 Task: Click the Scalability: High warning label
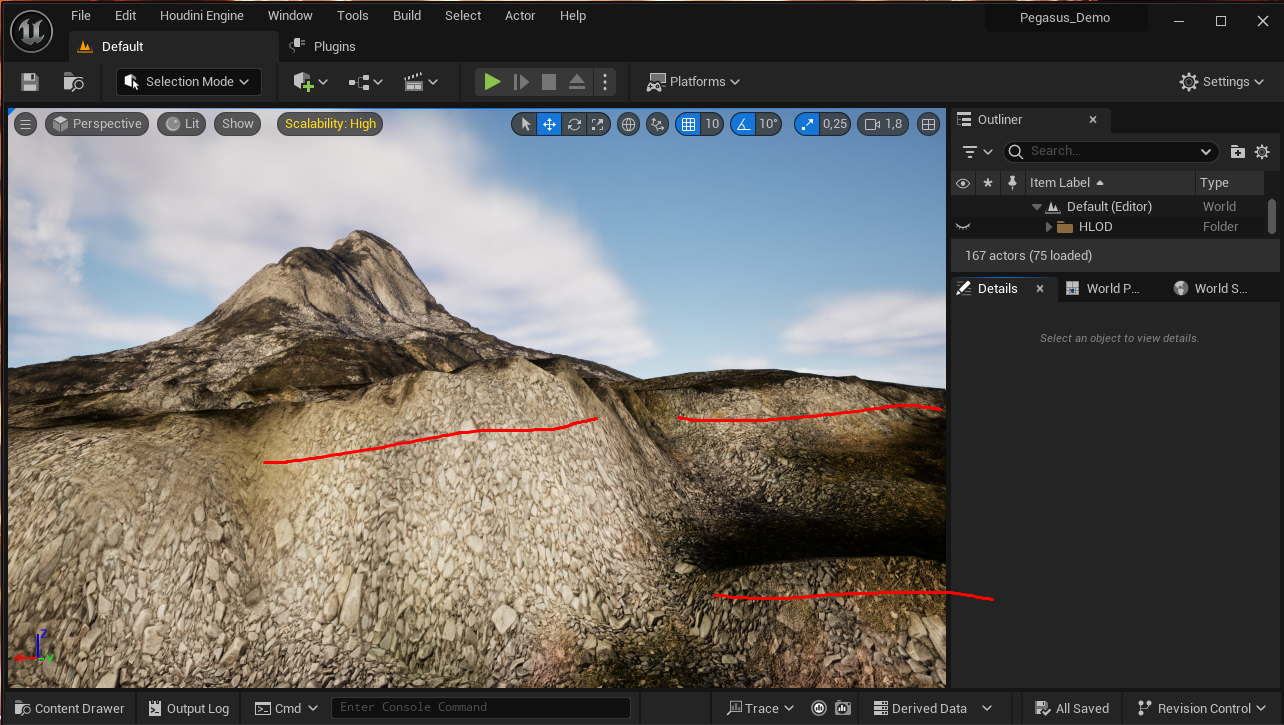click(x=330, y=124)
